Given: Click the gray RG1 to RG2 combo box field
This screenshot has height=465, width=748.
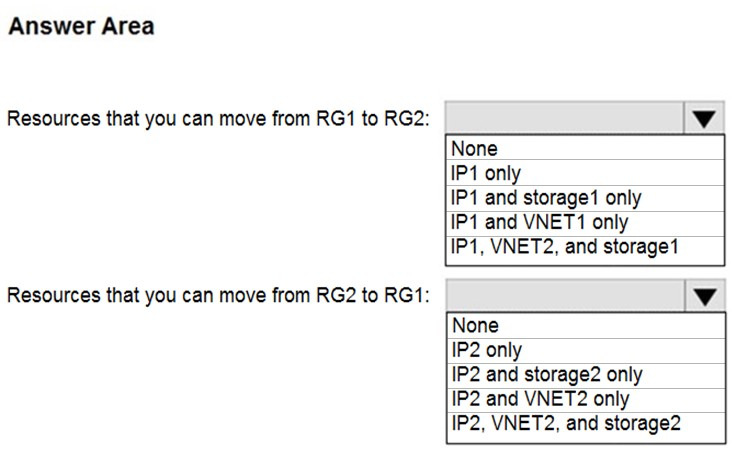Looking at the screenshot, I should pos(565,119).
